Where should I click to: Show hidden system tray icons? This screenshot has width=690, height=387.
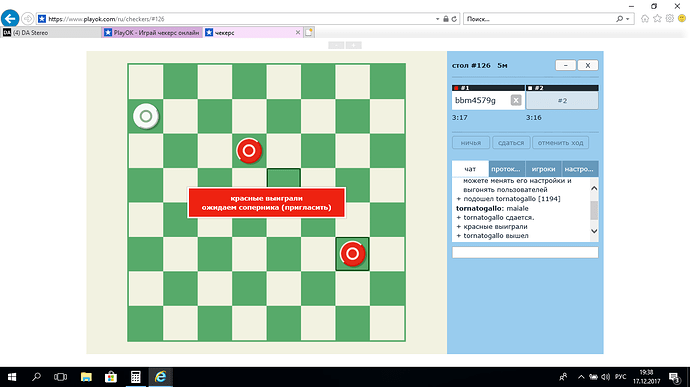click(581, 377)
